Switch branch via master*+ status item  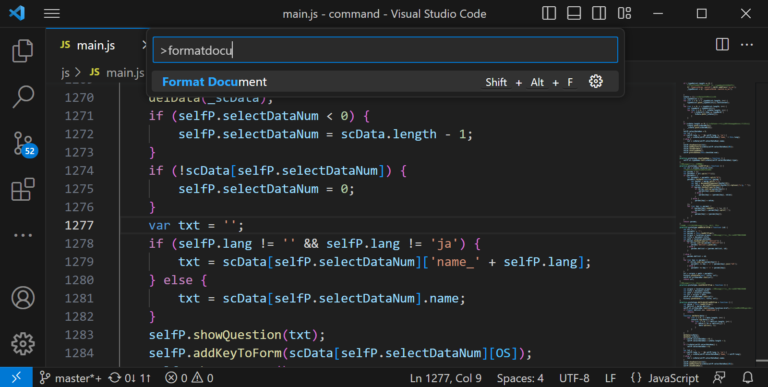click(x=71, y=378)
